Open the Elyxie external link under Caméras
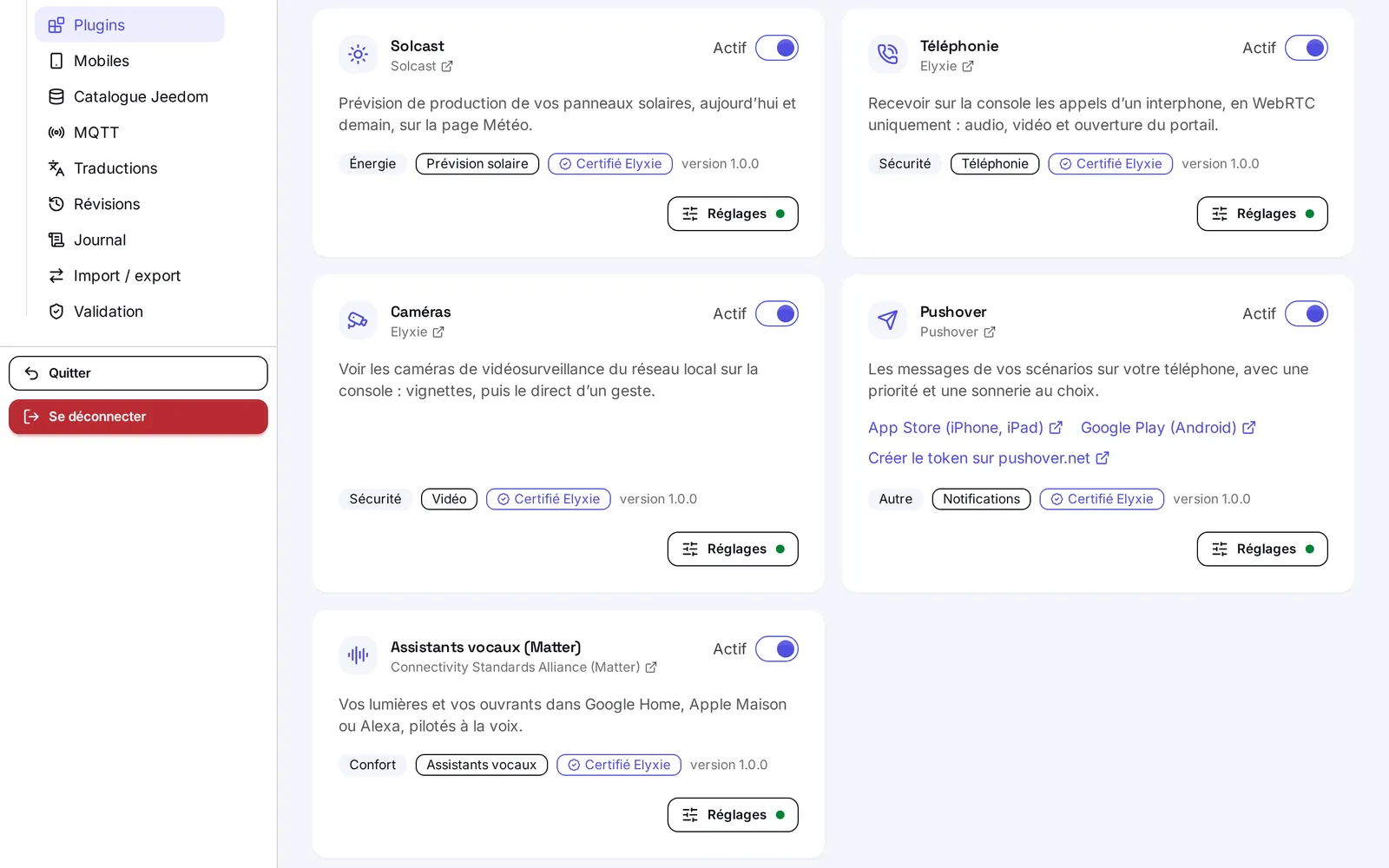The image size is (1389, 868). coord(438,332)
